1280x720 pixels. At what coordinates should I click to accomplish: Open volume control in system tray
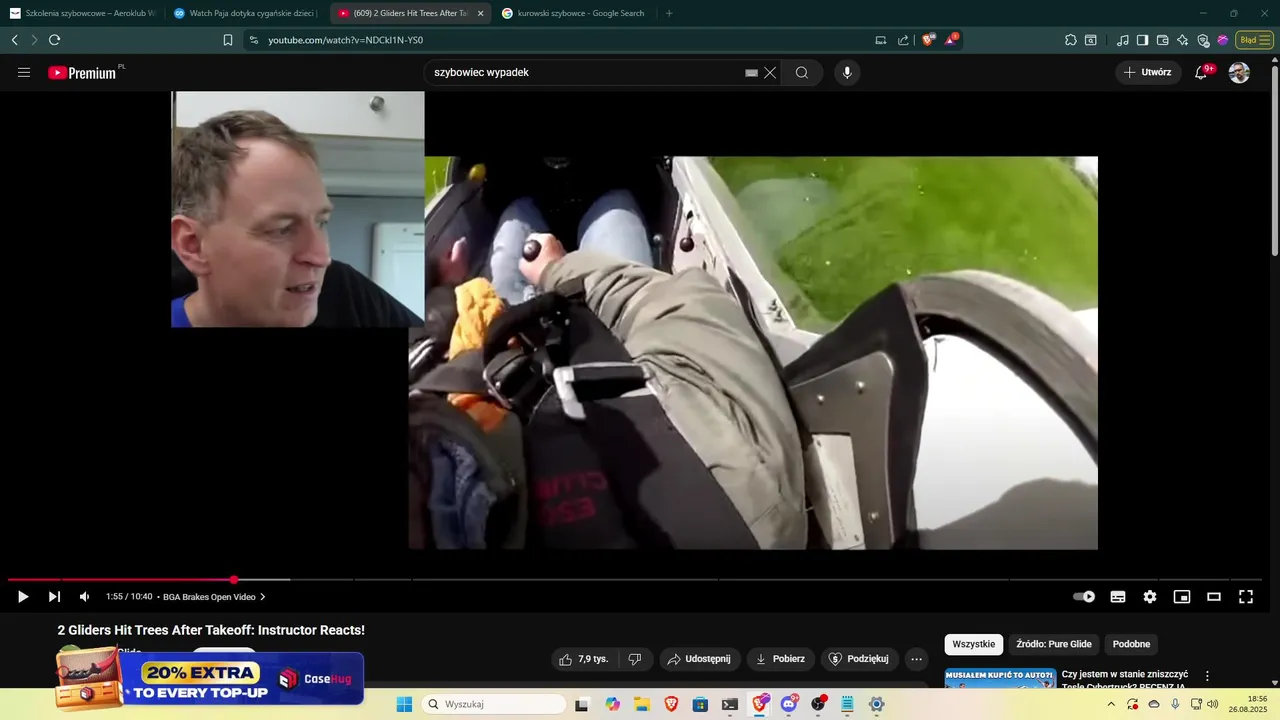pyautogui.click(x=1213, y=704)
